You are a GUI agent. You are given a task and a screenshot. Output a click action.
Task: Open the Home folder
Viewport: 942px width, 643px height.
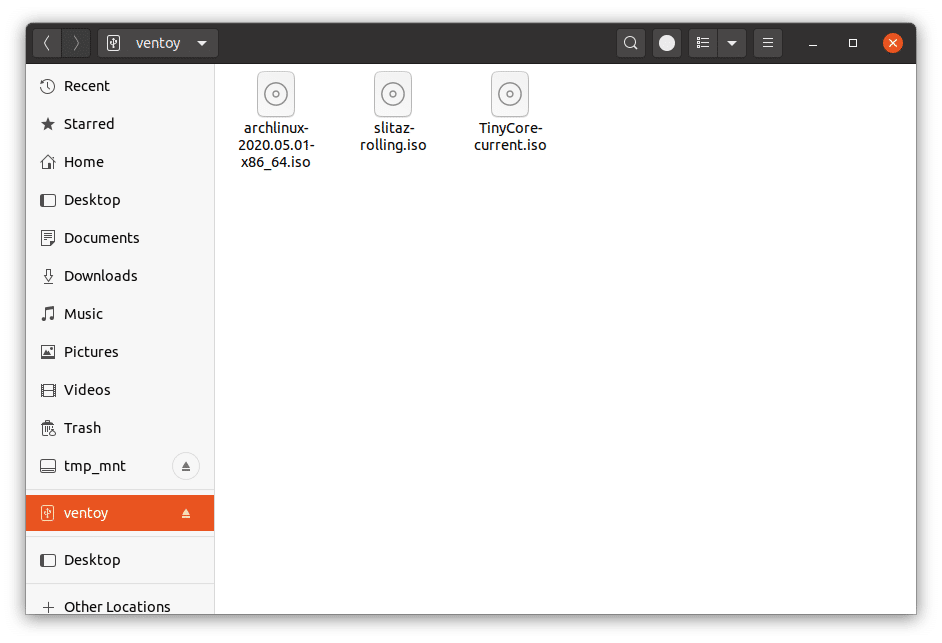[x=82, y=161]
